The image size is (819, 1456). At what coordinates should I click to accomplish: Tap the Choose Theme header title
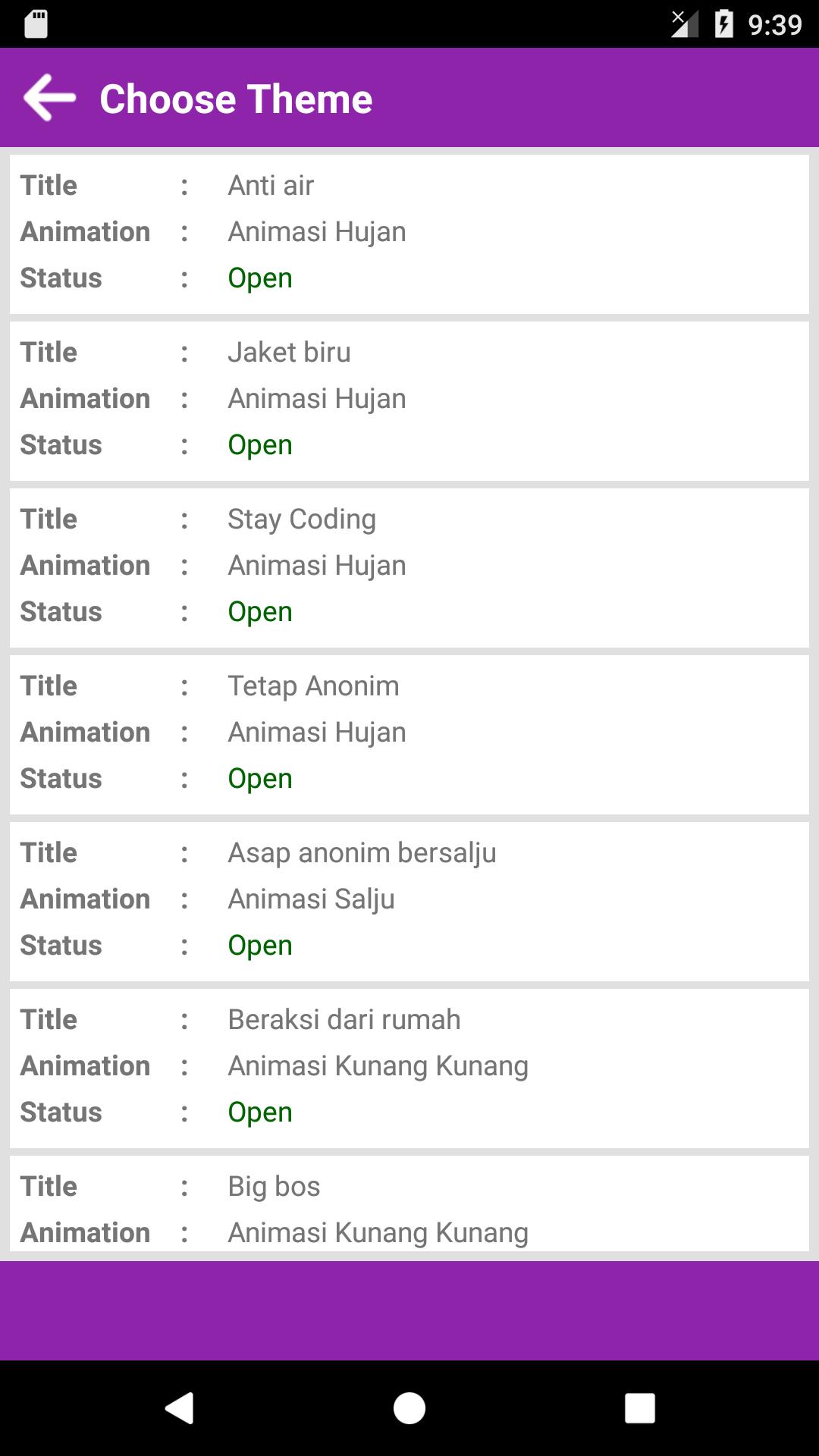click(x=236, y=99)
